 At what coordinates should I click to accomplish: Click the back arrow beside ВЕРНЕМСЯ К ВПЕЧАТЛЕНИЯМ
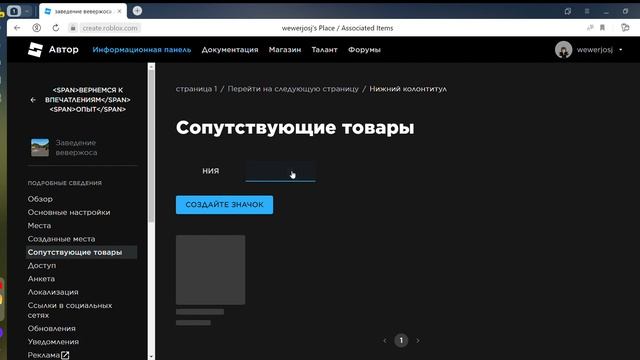[33, 100]
